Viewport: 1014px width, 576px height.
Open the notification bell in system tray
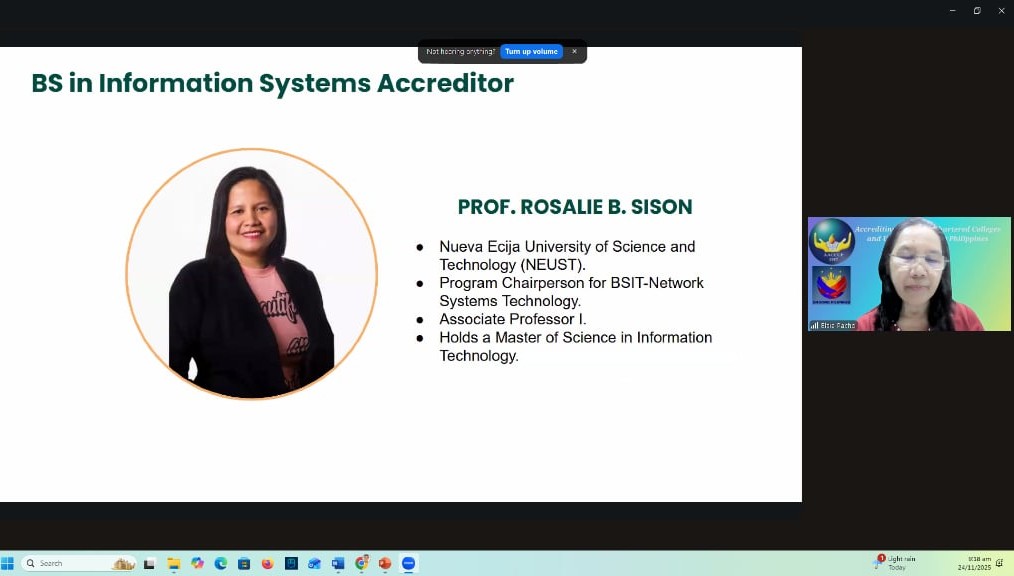point(999,563)
